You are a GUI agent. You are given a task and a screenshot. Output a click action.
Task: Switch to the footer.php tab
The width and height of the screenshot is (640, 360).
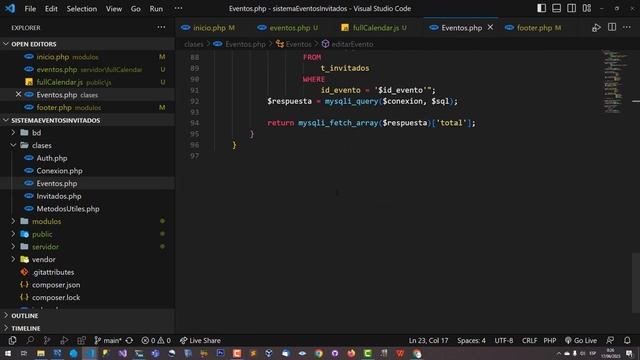(x=534, y=28)
